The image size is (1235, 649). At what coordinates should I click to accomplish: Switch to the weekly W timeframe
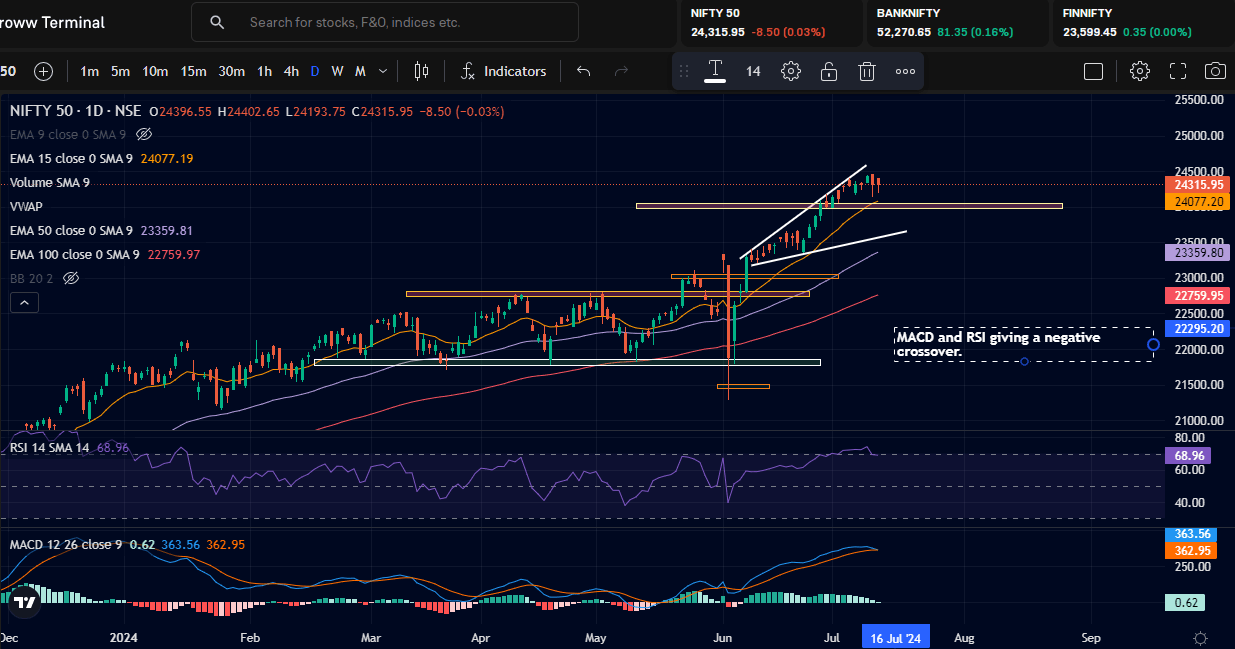tap(338, 71)
